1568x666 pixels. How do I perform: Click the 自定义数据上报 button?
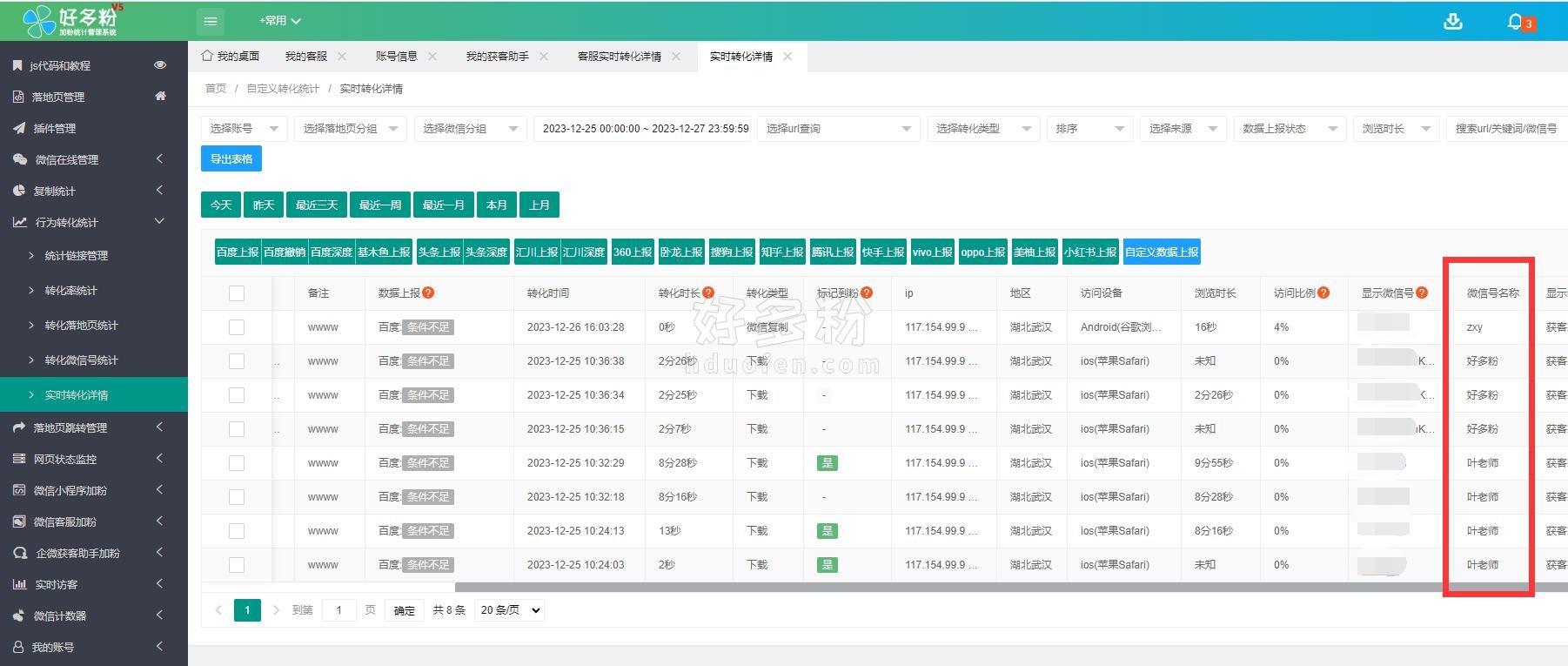tap(1162, 252)
